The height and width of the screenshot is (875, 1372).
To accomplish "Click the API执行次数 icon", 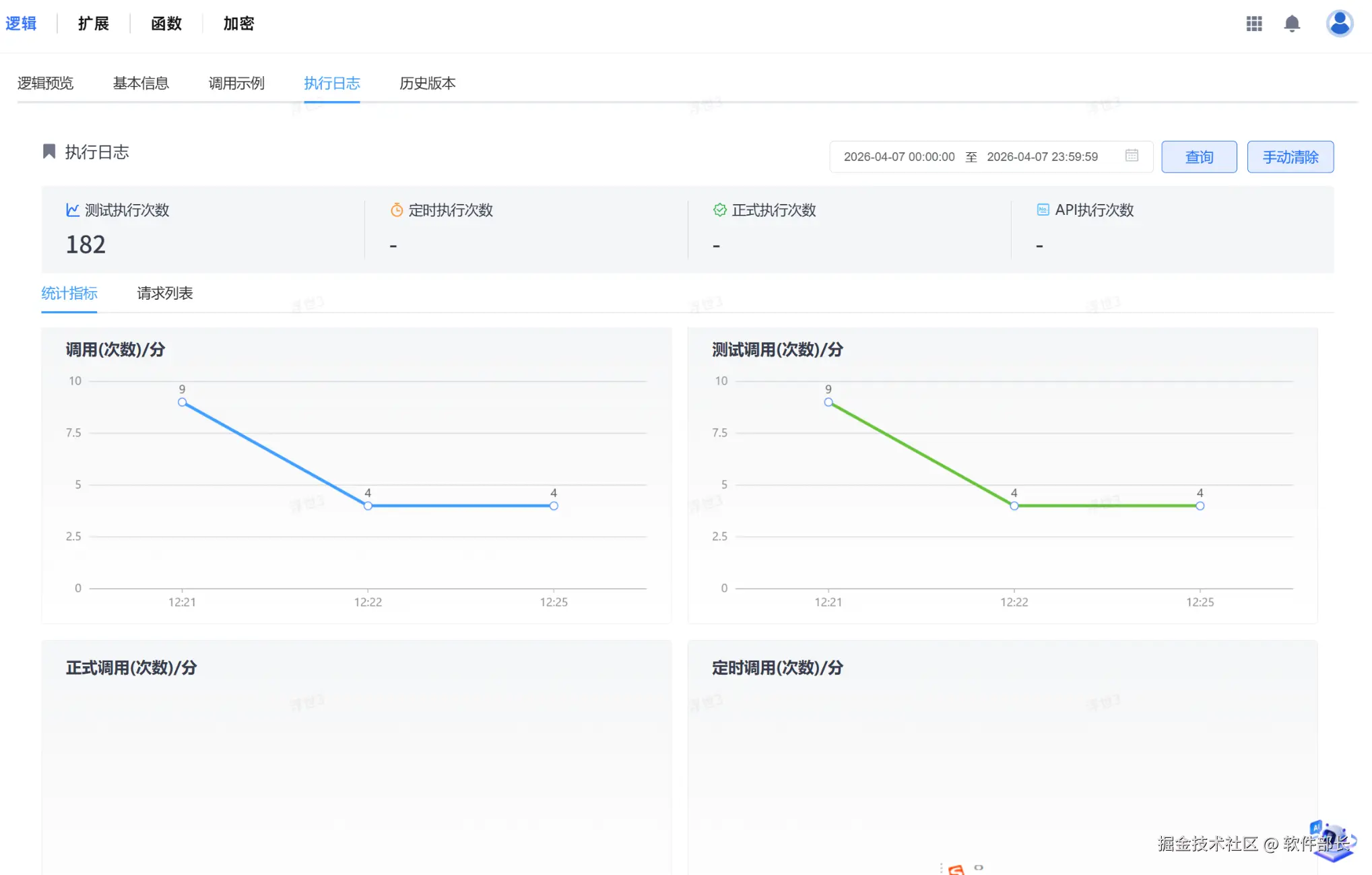I will pos(1043,210).
